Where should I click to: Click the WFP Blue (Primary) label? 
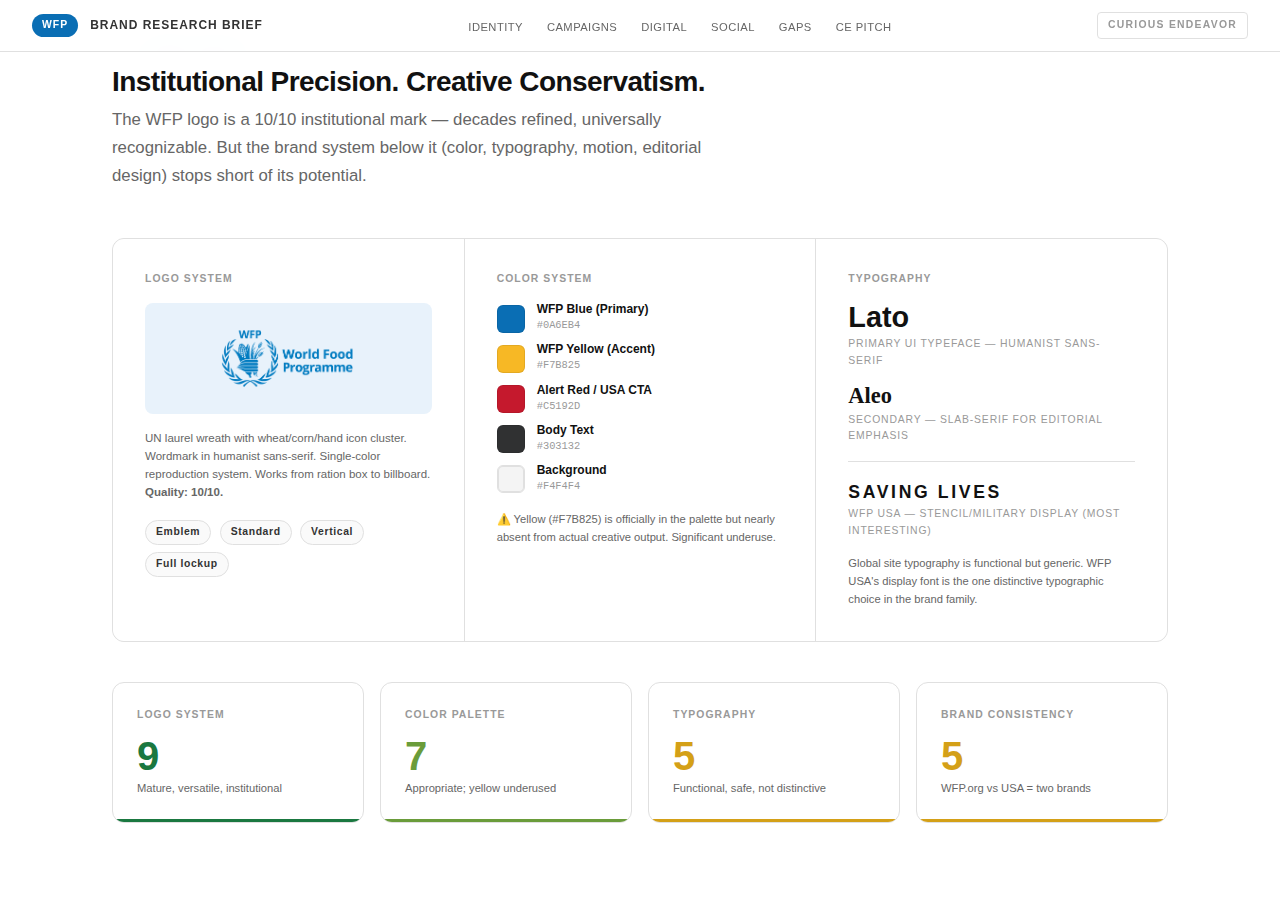pyautogui.click(x=592, y=309)
